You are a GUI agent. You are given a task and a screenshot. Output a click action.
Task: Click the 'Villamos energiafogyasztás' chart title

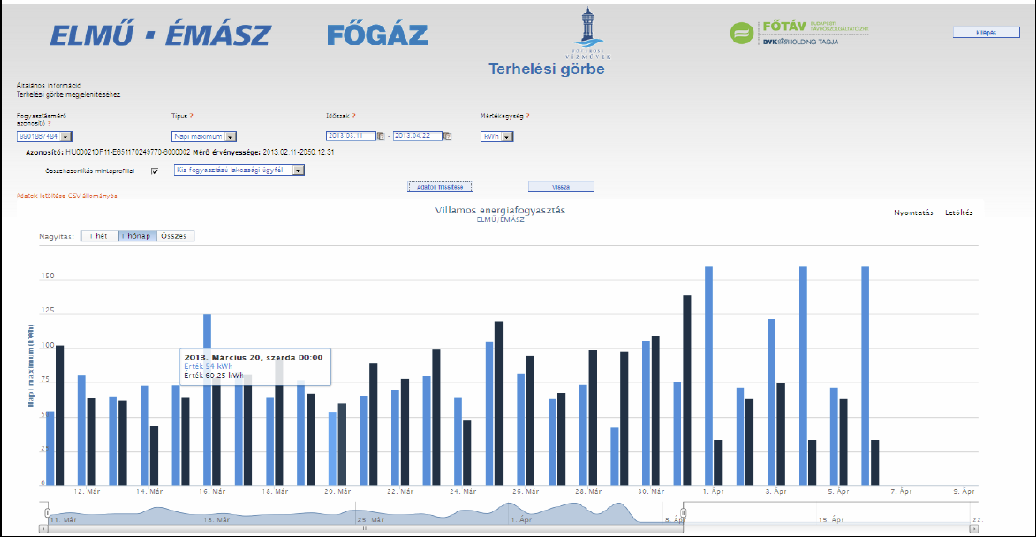[x=500, y=210]
